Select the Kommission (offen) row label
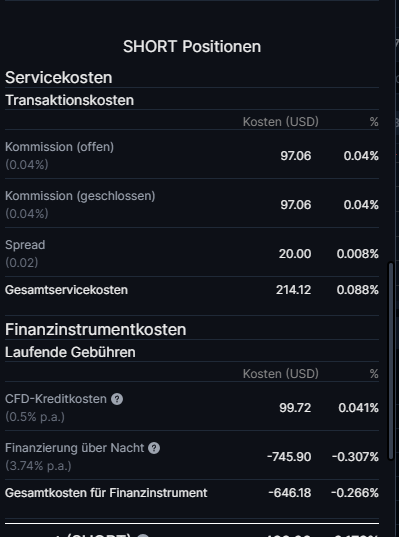 (59, 147)
